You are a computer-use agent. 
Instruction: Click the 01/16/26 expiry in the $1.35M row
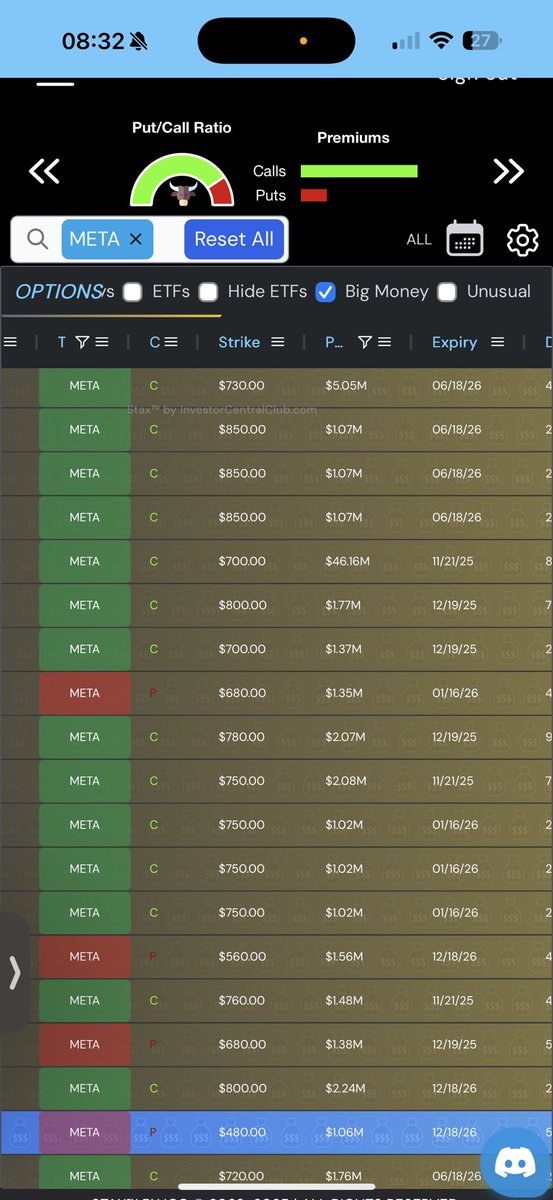(456, 693)
